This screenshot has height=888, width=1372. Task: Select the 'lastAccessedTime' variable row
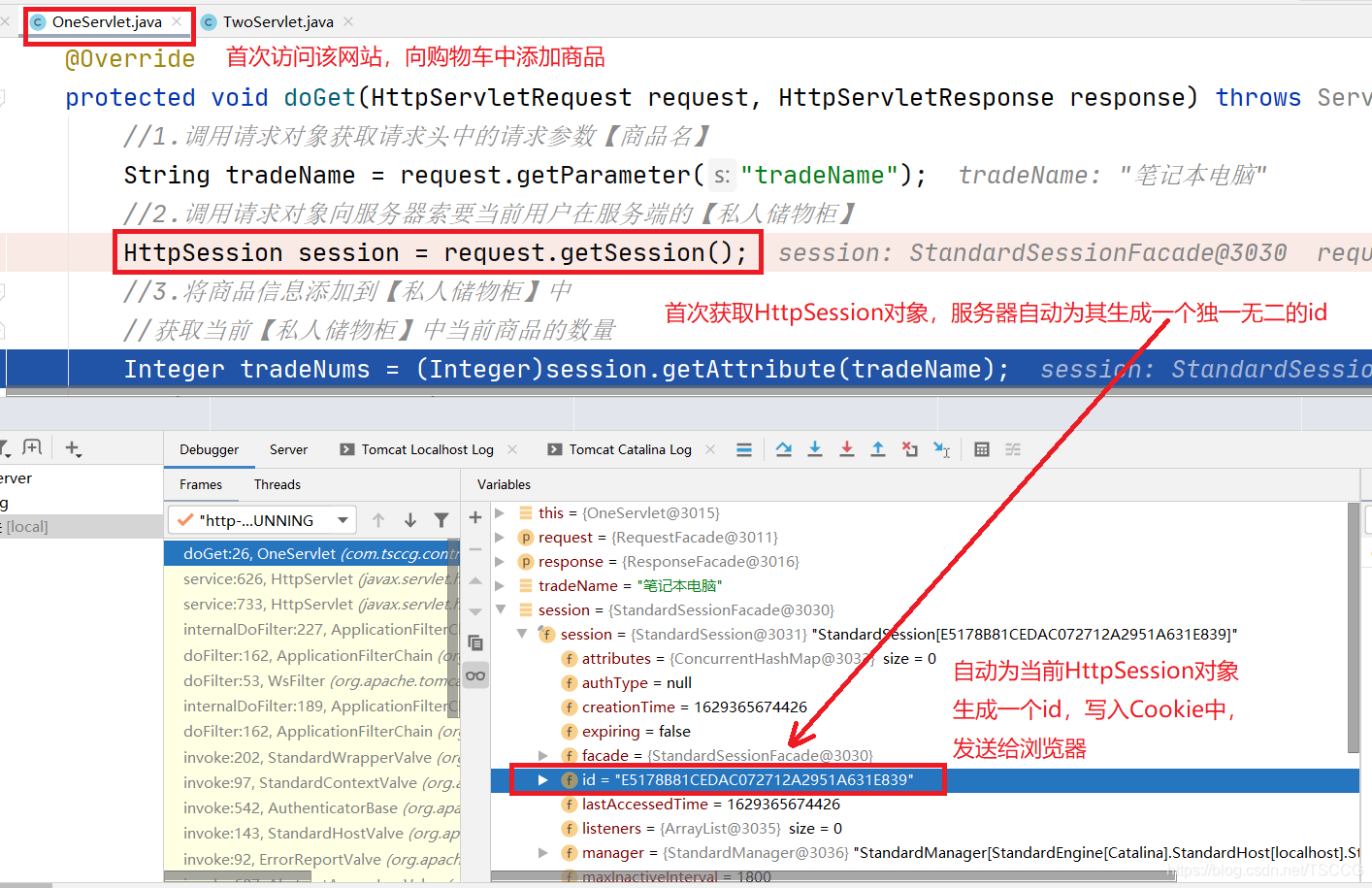click(x=920, y=804)
